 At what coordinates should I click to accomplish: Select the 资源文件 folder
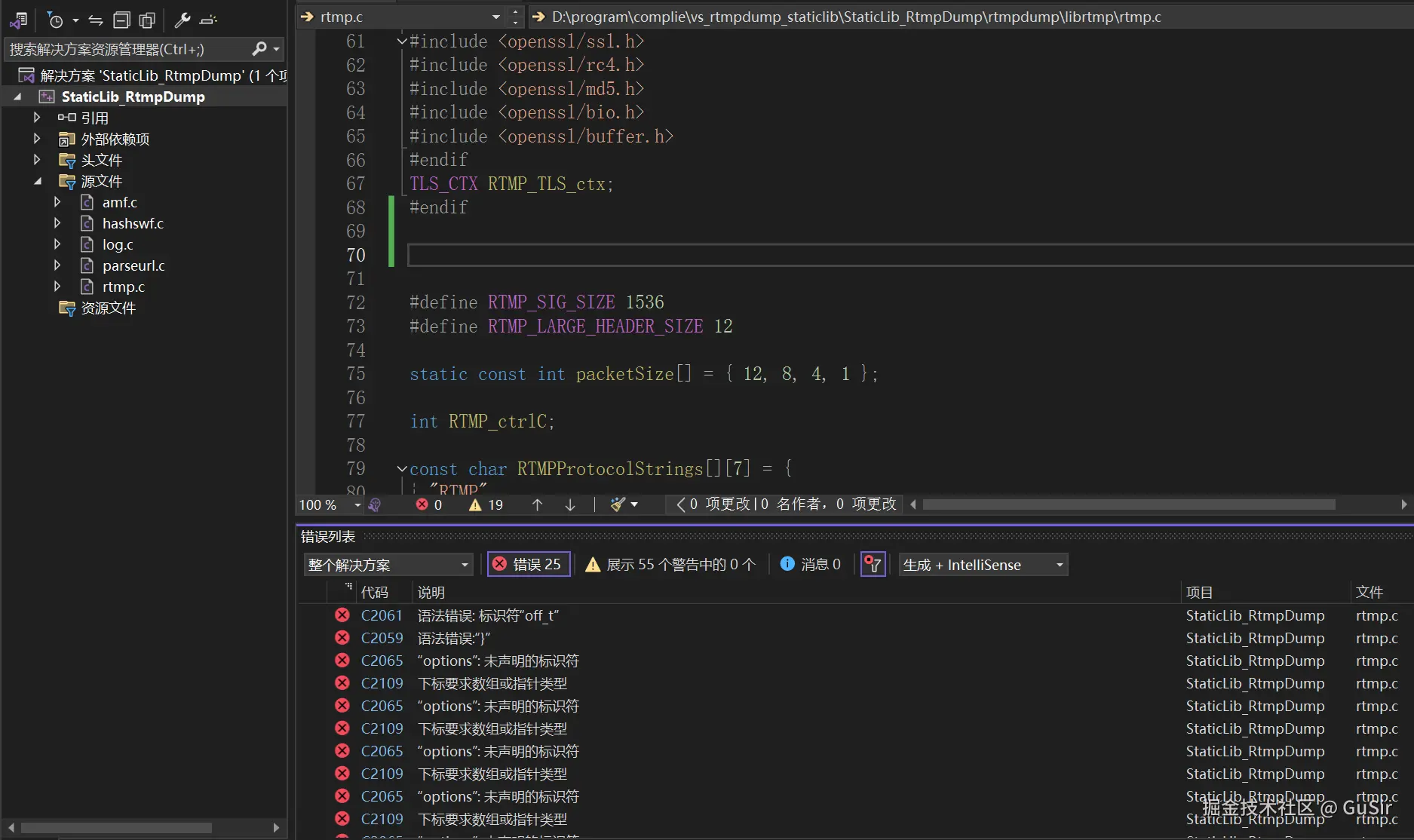108,308
